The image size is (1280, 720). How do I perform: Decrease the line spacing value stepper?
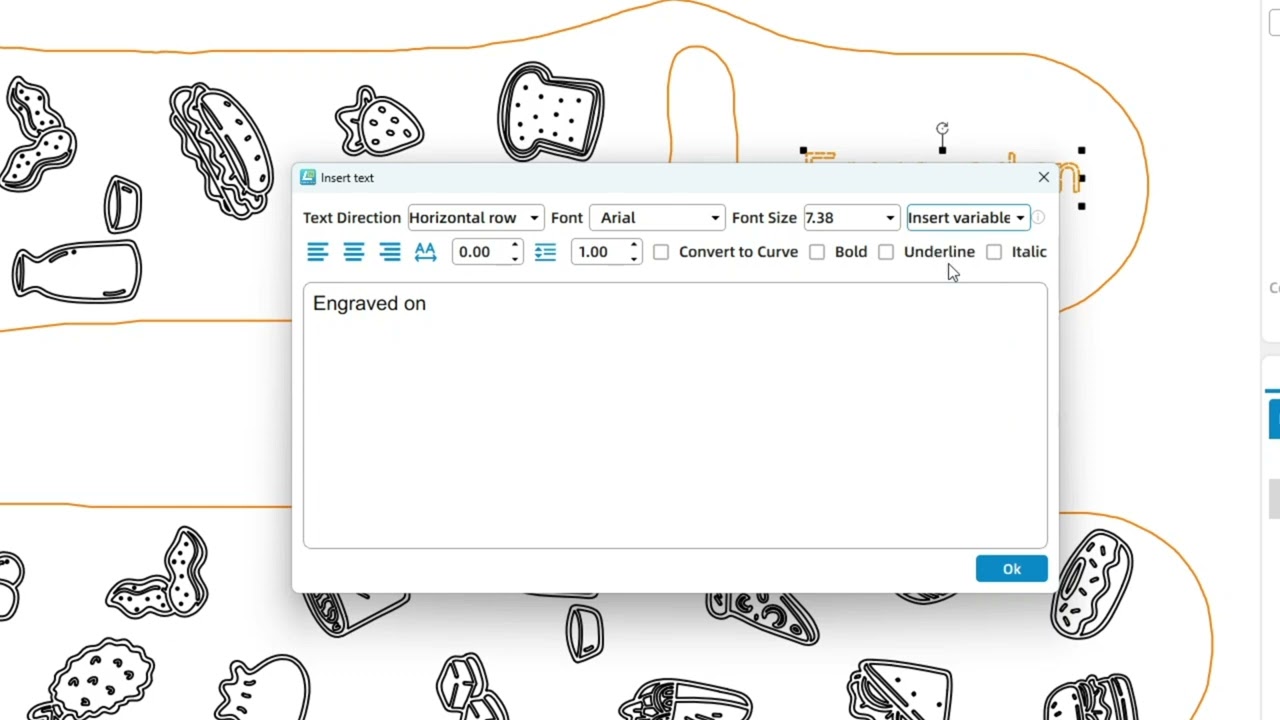634,258
